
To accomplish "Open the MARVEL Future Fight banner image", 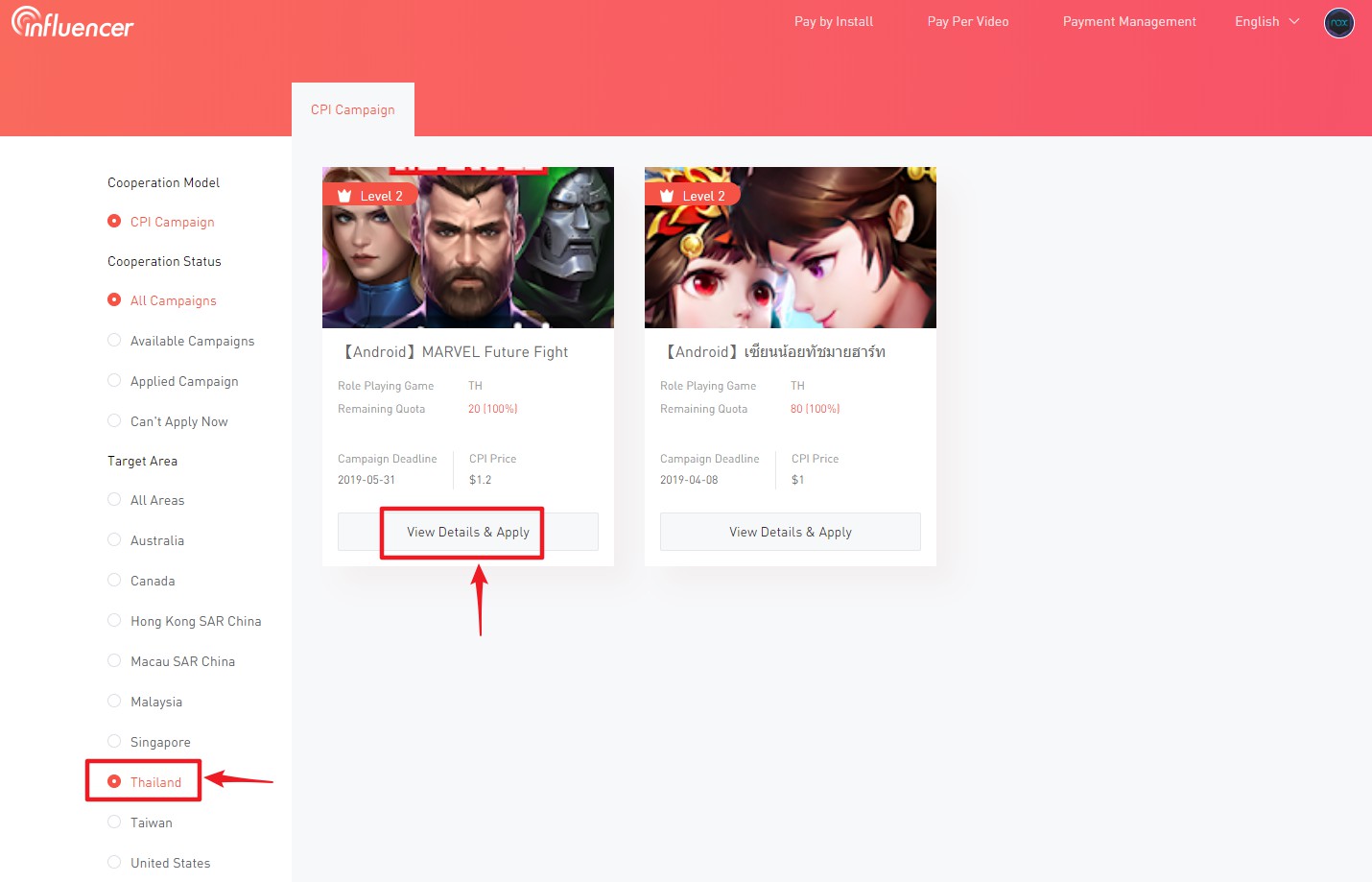I will tap(467, 259).
